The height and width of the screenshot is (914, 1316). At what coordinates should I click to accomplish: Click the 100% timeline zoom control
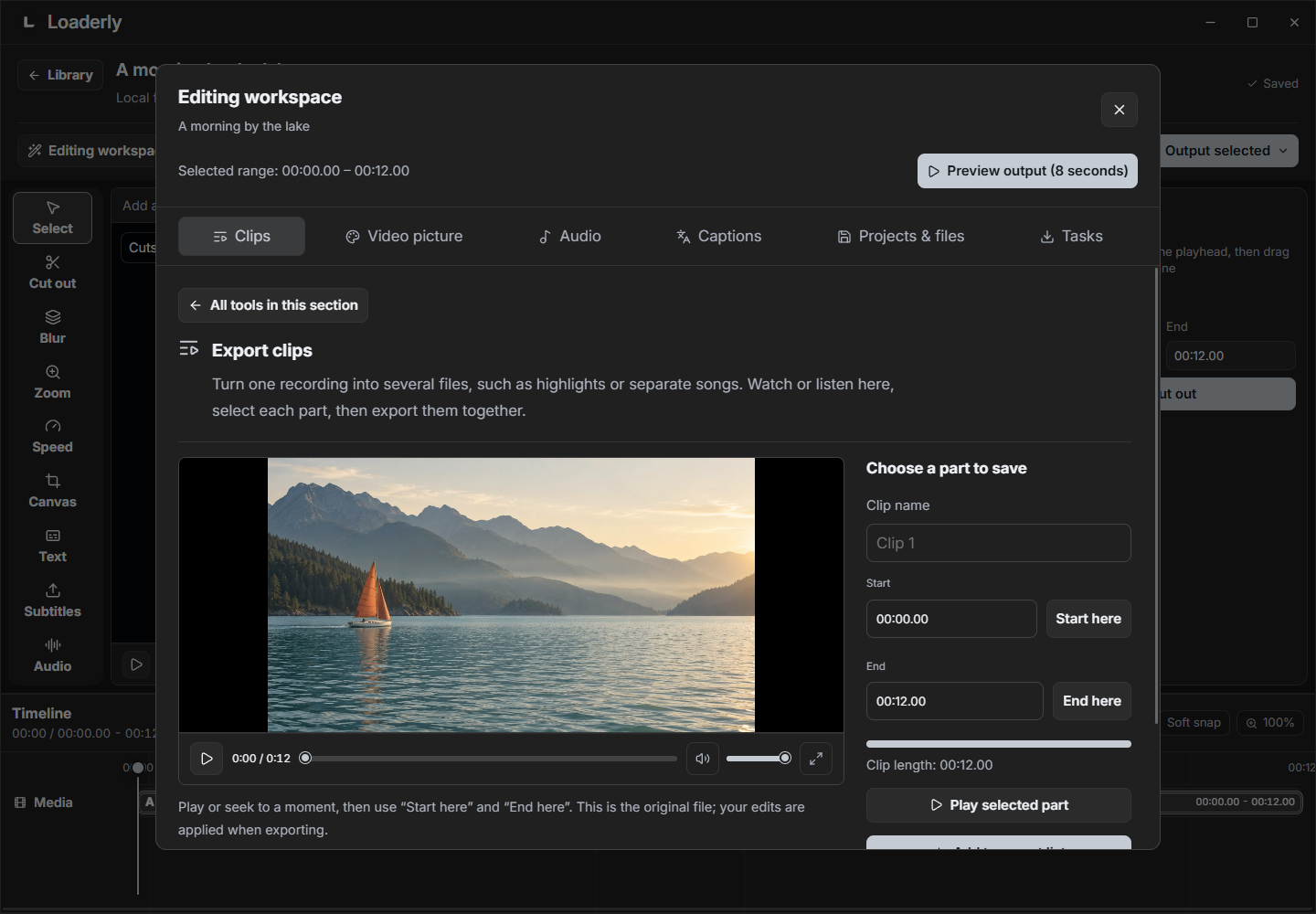point(1270,723)
